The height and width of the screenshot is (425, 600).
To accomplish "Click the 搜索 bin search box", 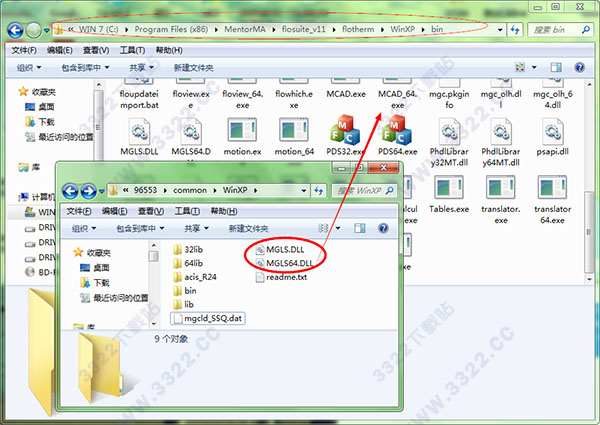I will coord(560,29).
